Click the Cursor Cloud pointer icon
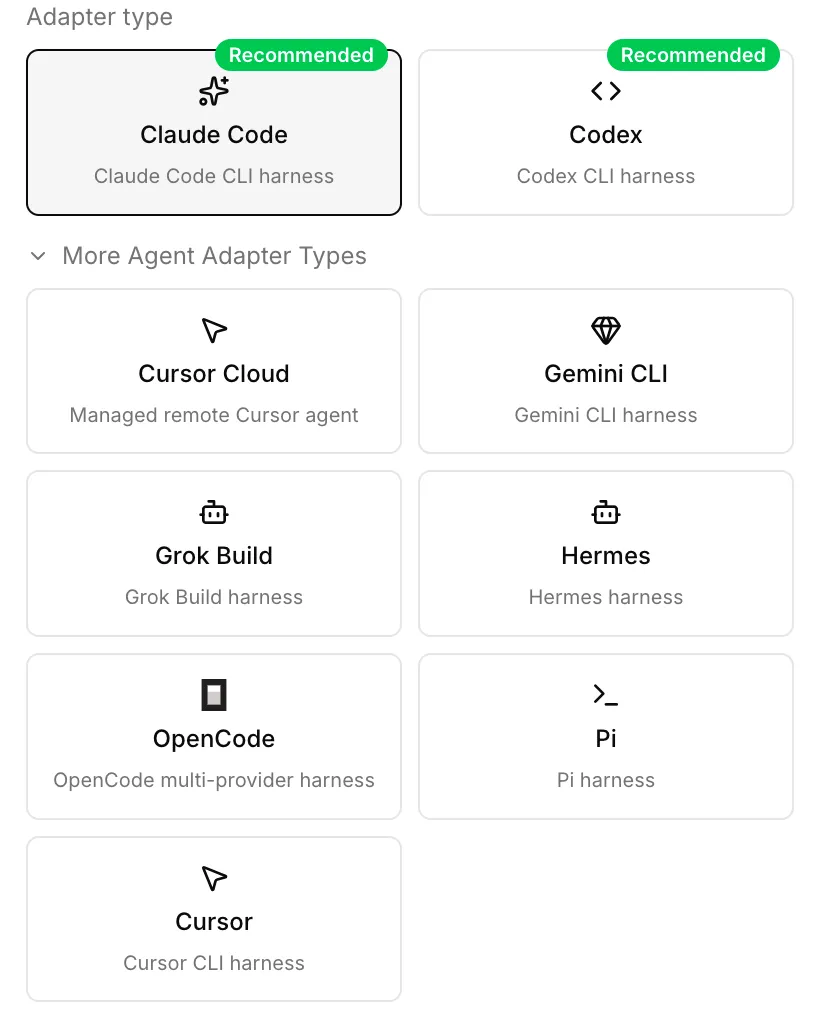This screenshot has height=1014, width=834. (214, 330)
